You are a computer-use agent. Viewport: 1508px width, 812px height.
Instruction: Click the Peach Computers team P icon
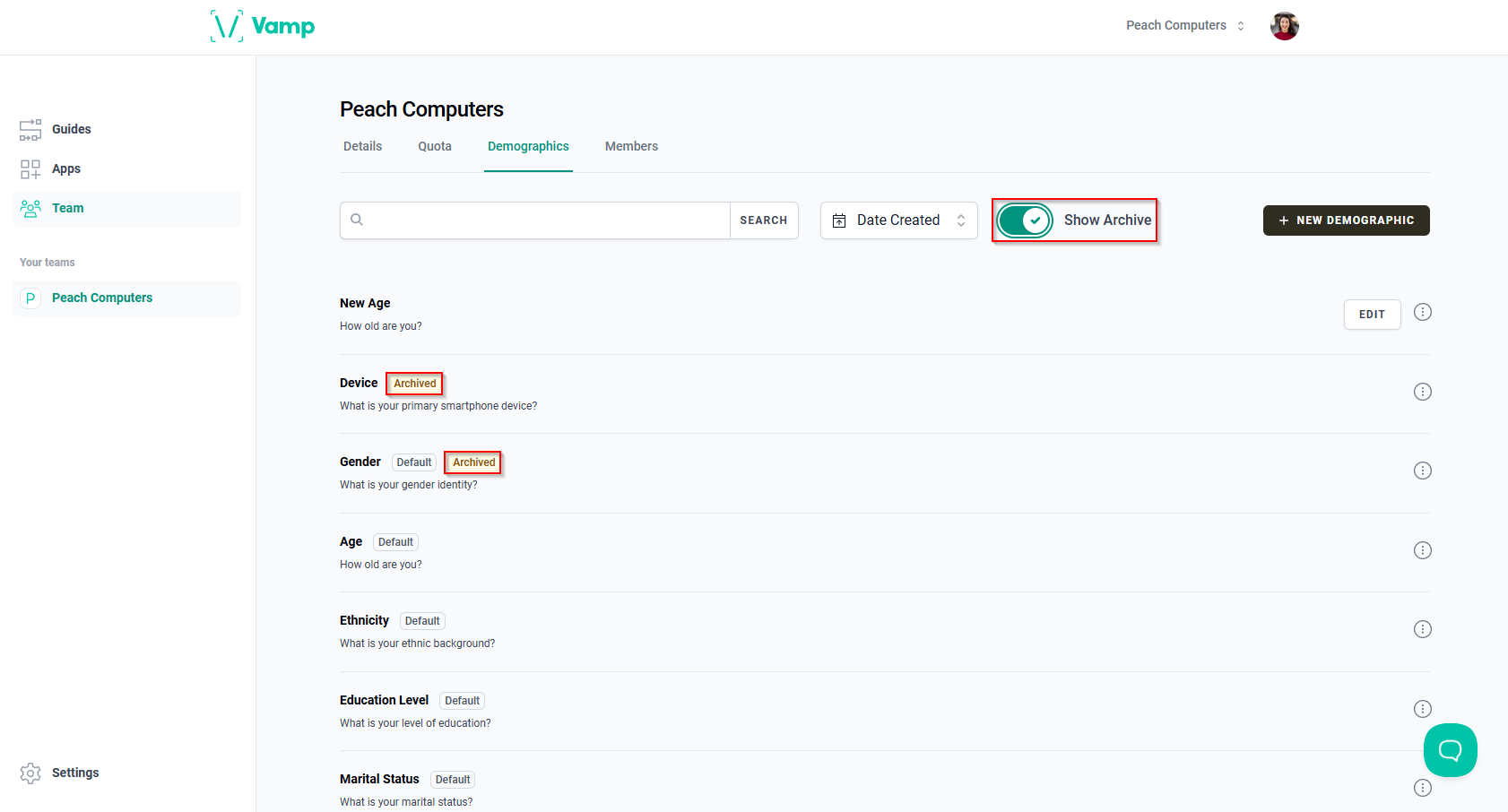30,298
